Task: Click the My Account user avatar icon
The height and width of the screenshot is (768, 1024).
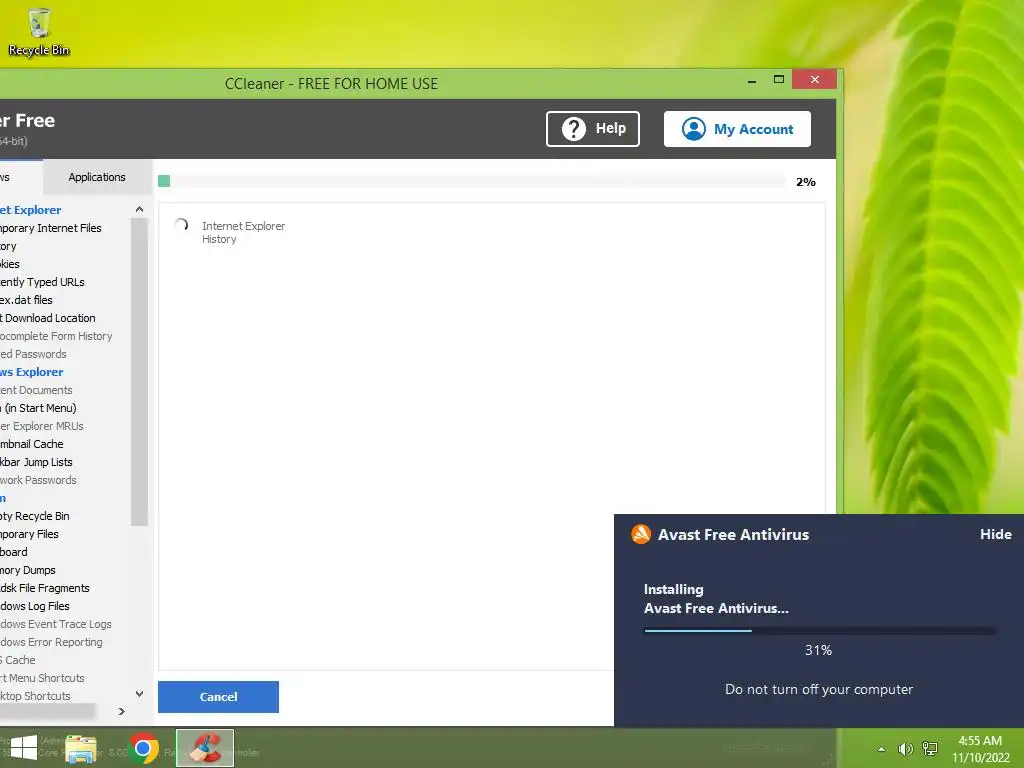Action: point(694,129)
